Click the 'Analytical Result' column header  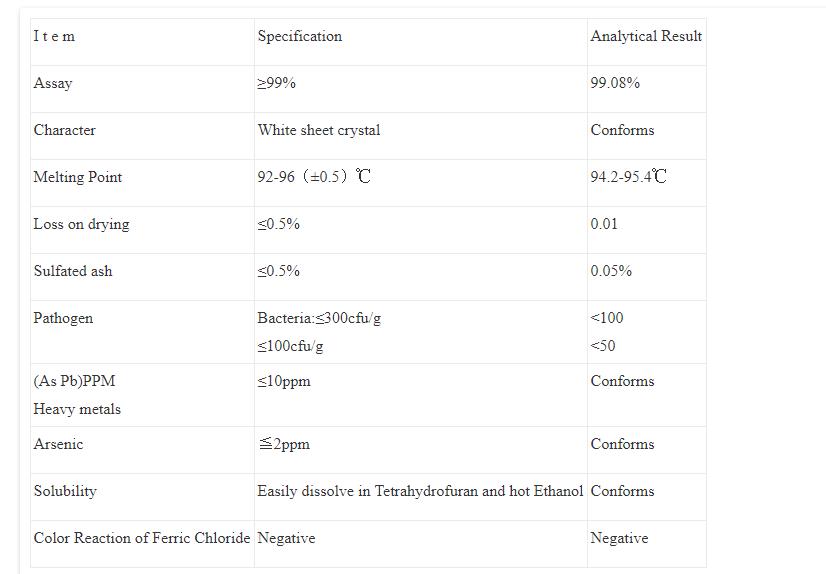click(x=646, y=37)
